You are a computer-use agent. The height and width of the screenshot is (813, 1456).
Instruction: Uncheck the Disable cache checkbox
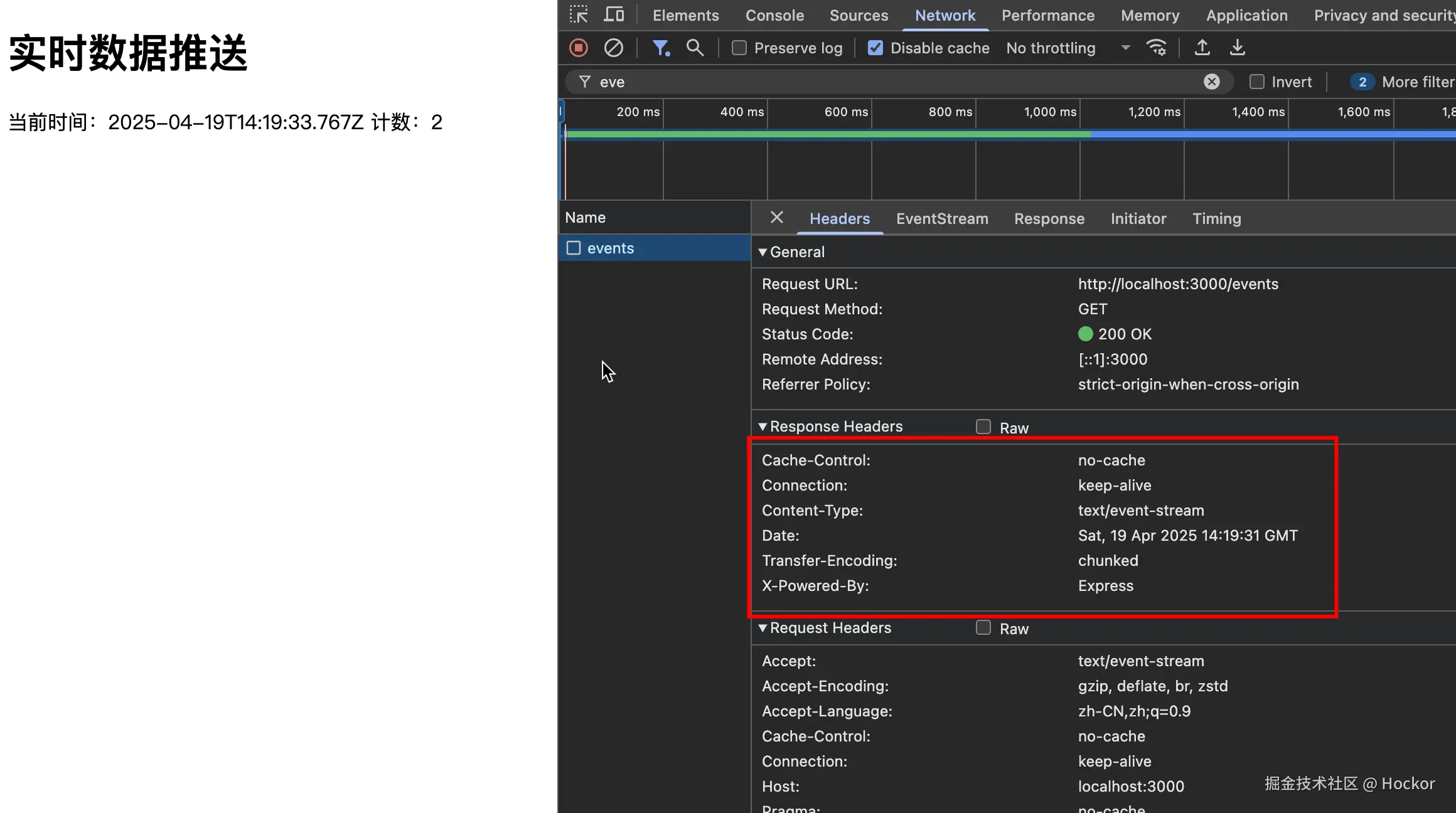tap(875, 48)
